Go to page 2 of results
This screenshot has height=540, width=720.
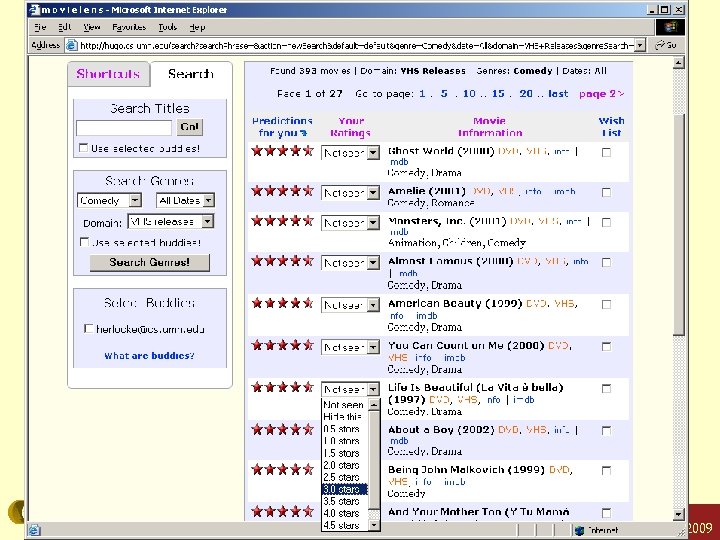click(x=602, y=94)
